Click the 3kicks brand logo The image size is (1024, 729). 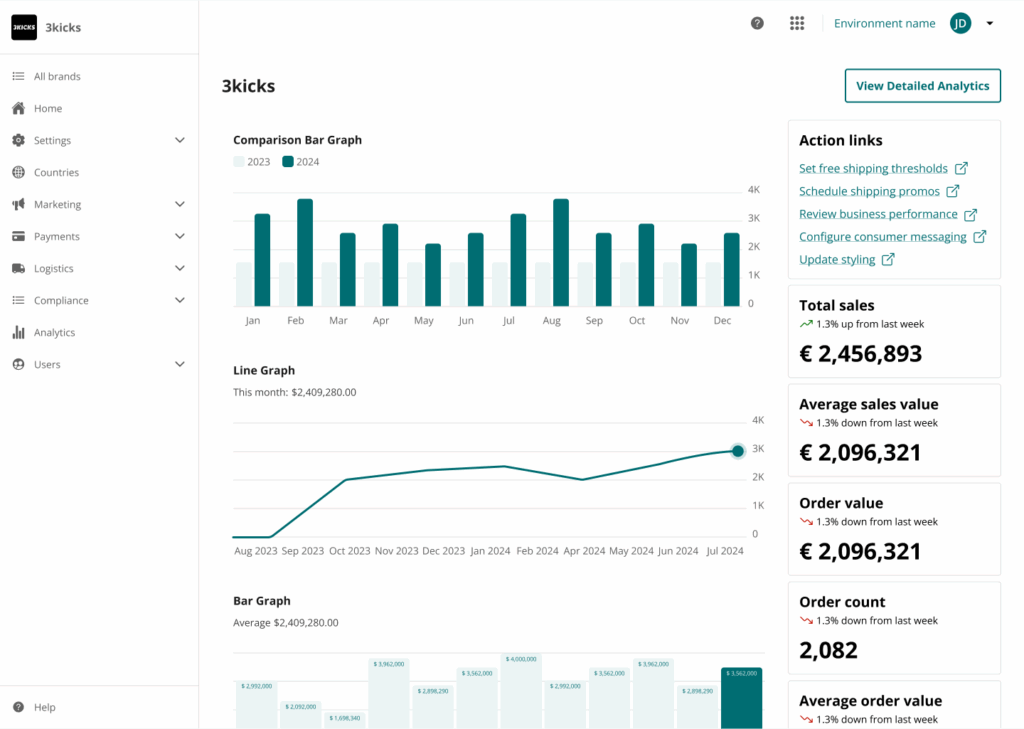[x=24, y=27]
